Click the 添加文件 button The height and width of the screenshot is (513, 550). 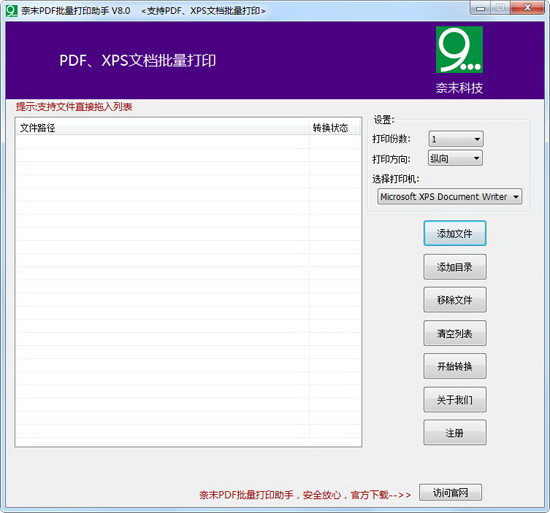coord(455,233)
